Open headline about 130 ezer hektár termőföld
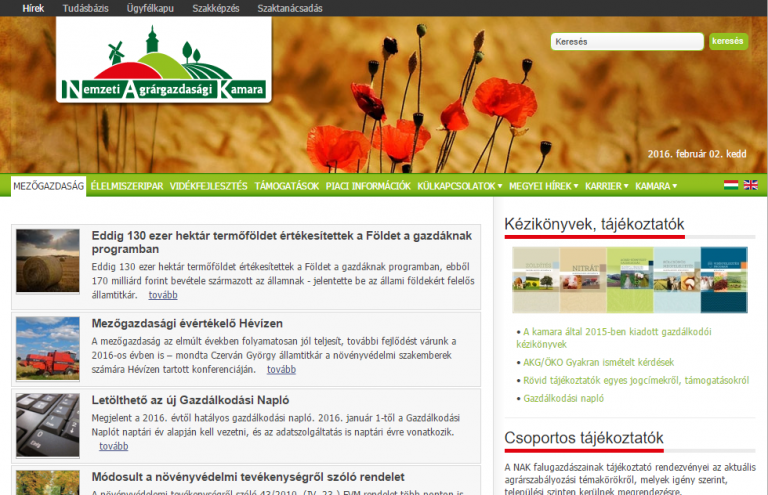 pos(282,242)
